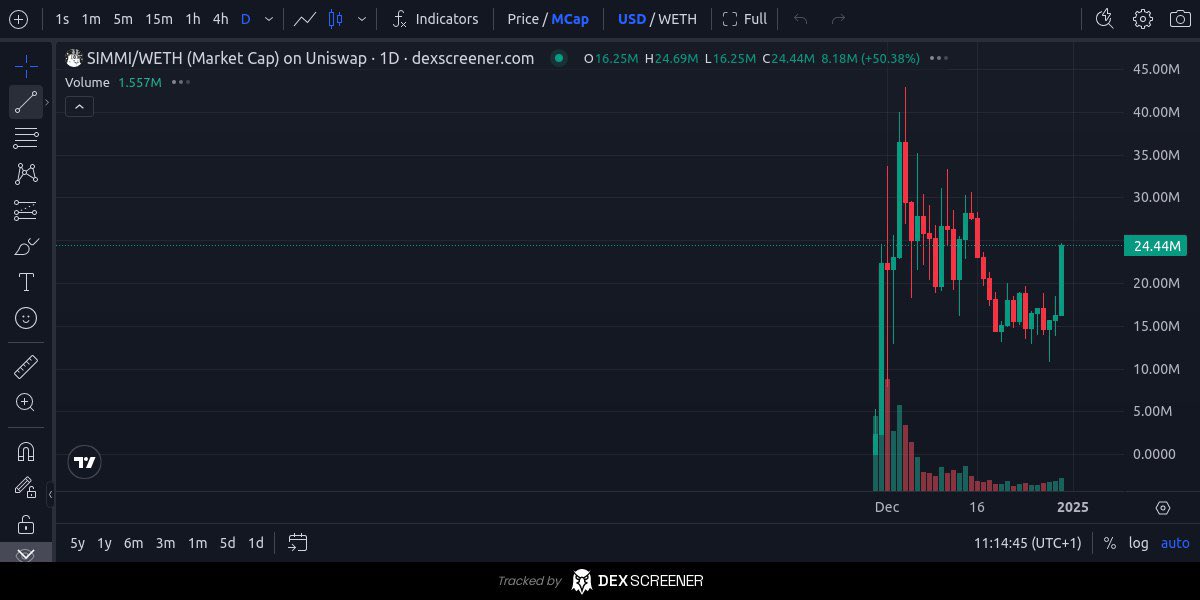Set the date range to 5y
The width and height of the screenshot is (1200, 600).
77,543
